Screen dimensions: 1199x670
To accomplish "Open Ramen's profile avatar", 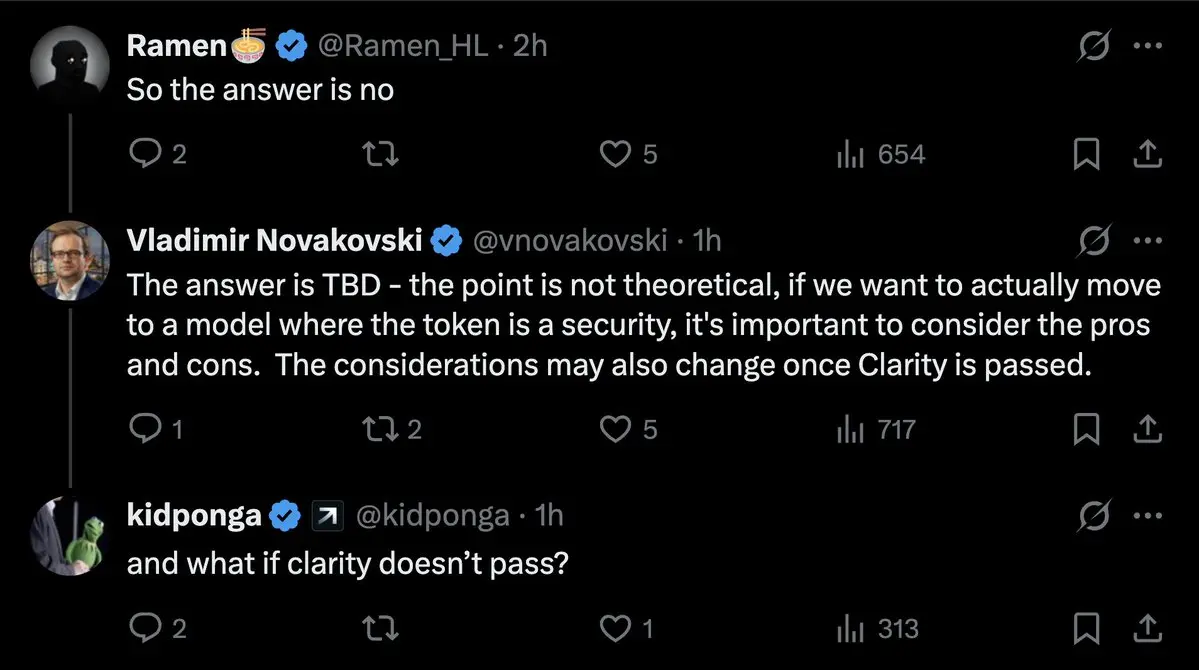I will (x=70, y=65).
